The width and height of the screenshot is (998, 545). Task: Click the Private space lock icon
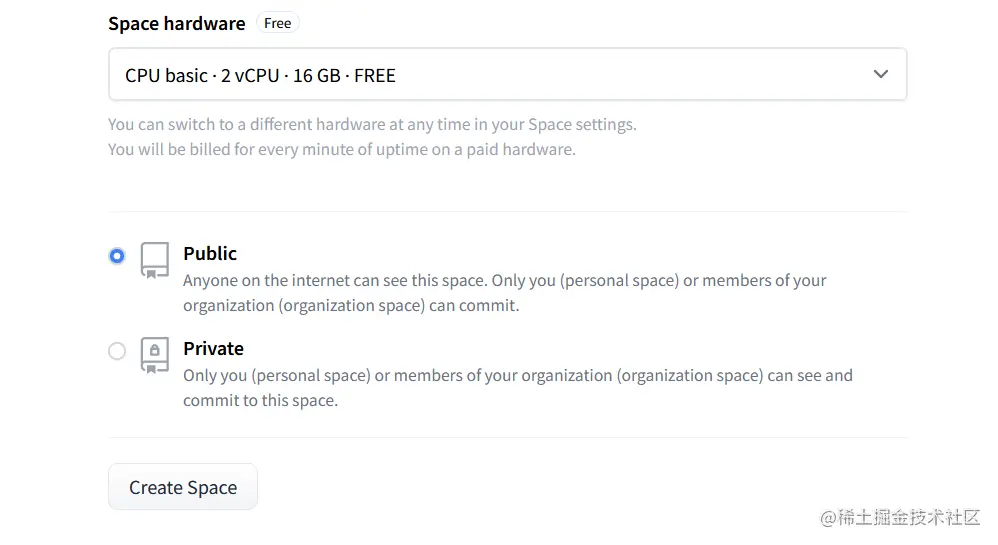tap(154, 354)
